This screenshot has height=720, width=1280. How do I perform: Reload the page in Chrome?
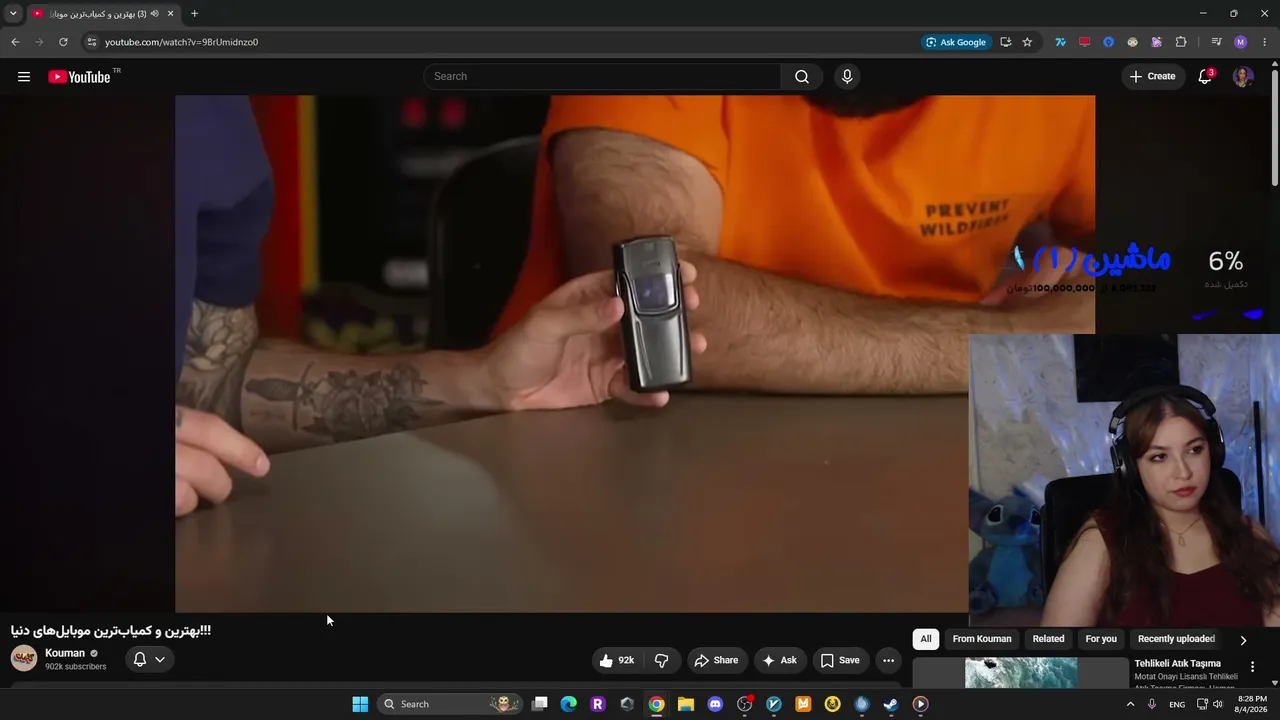[x=63, y=42]
